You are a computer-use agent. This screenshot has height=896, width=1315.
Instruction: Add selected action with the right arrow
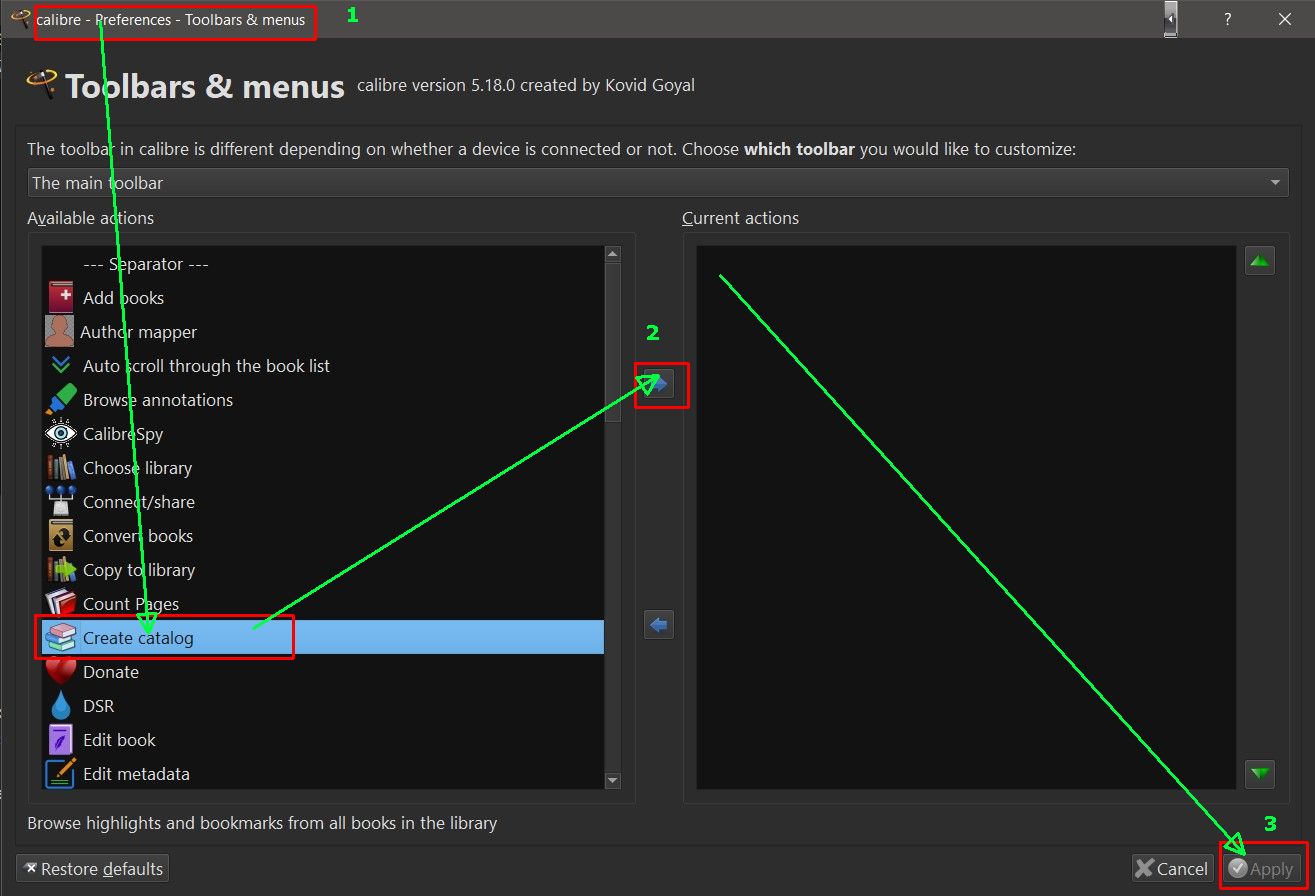659,384
